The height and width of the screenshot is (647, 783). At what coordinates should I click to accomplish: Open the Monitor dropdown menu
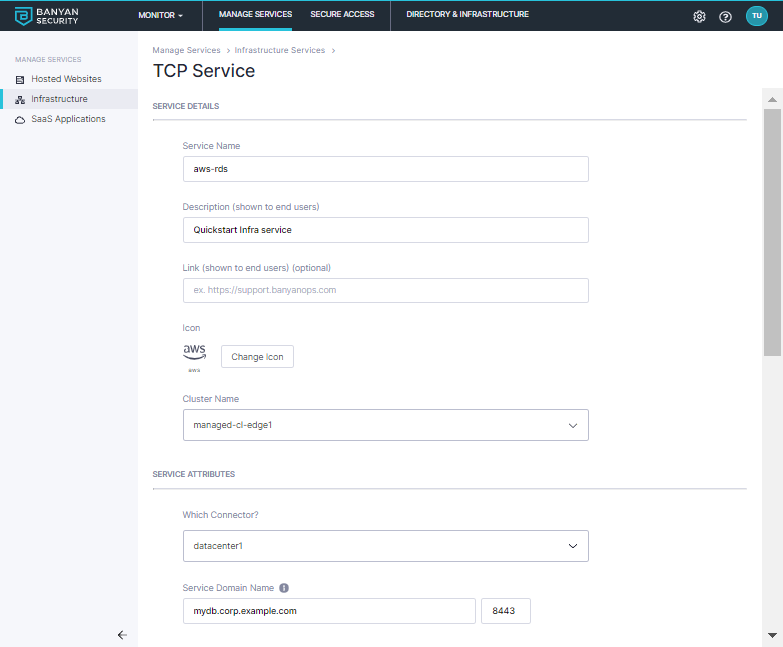[x=160, y=15]
